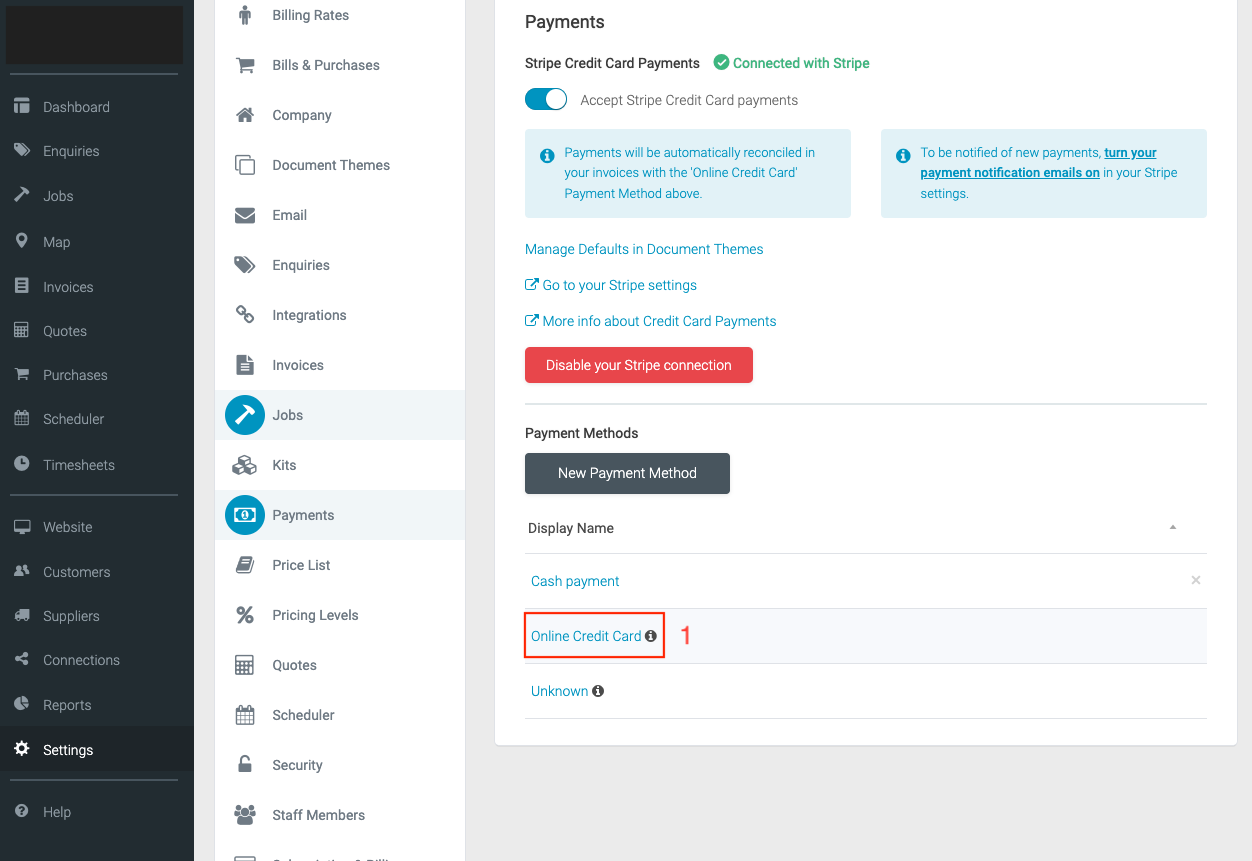Click the Dashboard icon in the sidebar
1252x861 pixels.
pyautogui.click(x=22, y=107)
